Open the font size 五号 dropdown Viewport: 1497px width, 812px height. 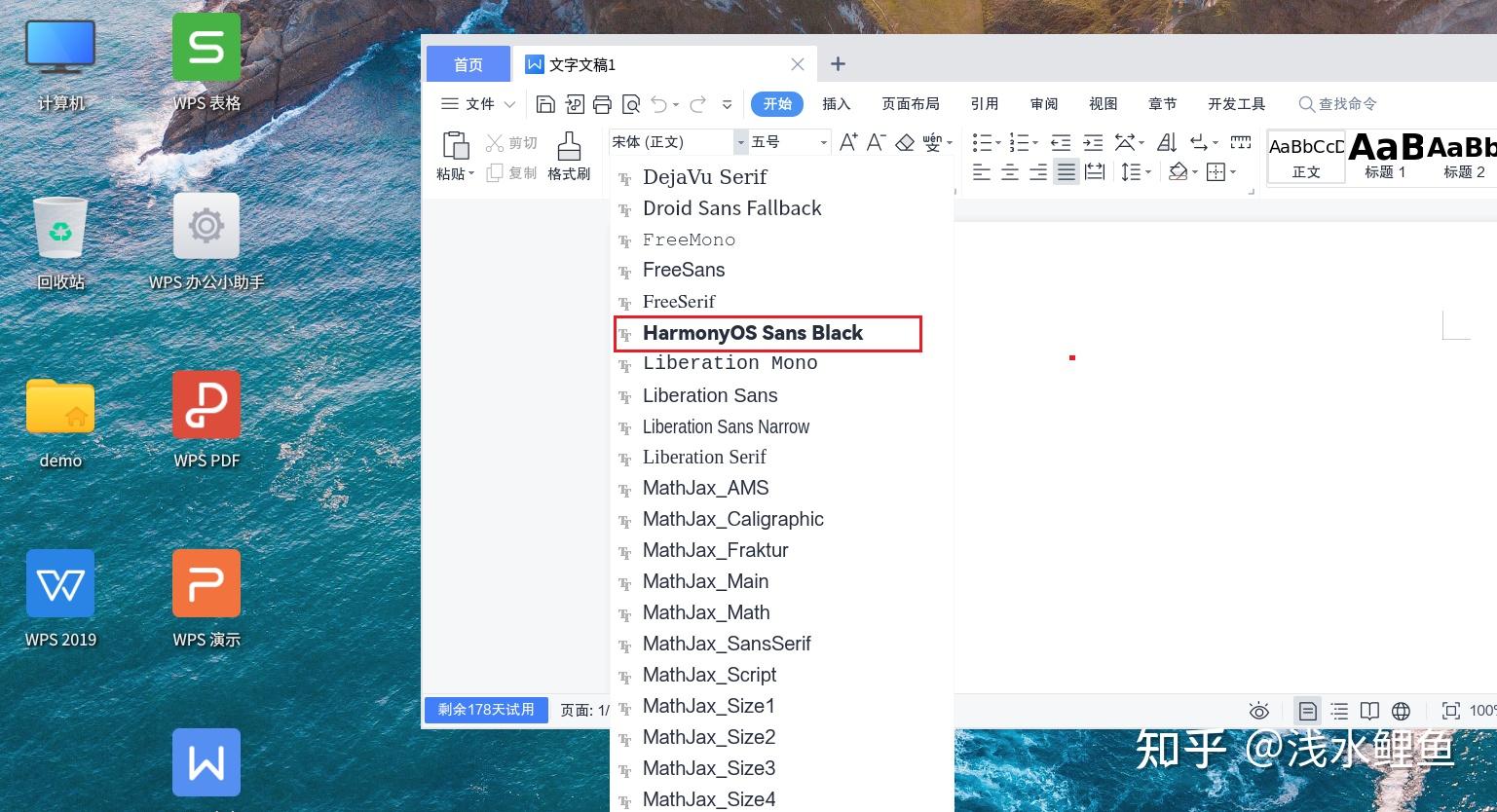click(x=823, y=142)
